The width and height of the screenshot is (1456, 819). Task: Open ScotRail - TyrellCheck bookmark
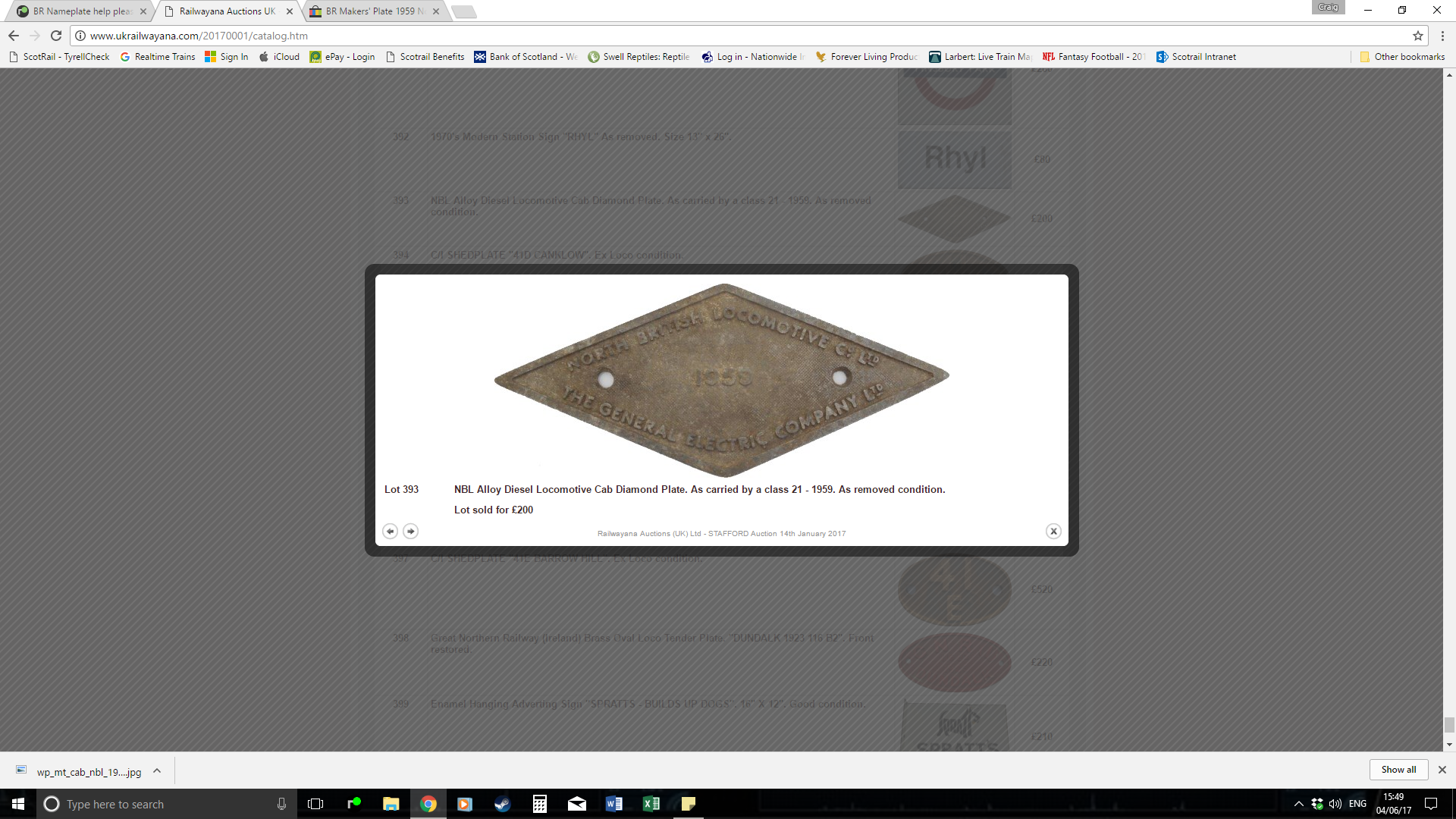click(x=59, y=57)
